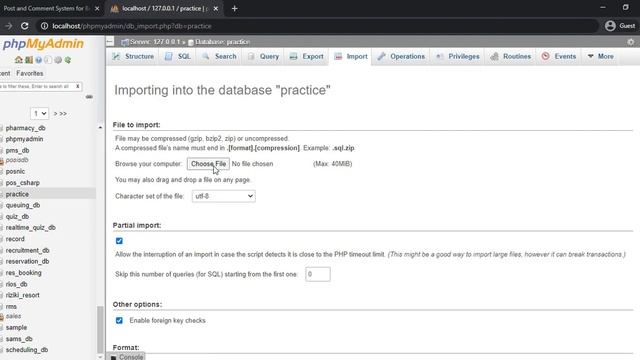640x360 pixels.
Task: Select phpmyadmin database in tree
Action: click(24, 139)
